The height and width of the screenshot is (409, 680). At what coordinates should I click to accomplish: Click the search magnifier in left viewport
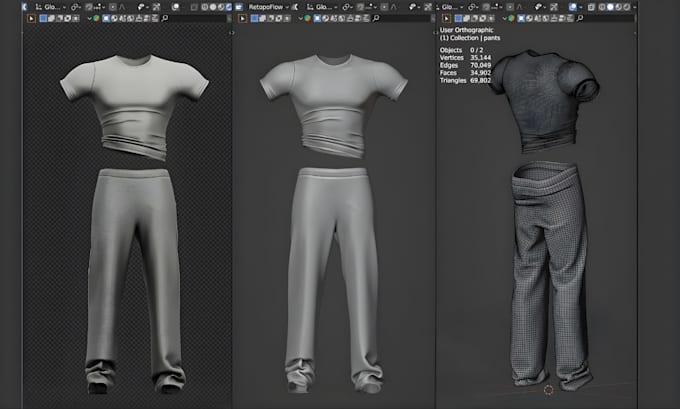coord(165,18)
